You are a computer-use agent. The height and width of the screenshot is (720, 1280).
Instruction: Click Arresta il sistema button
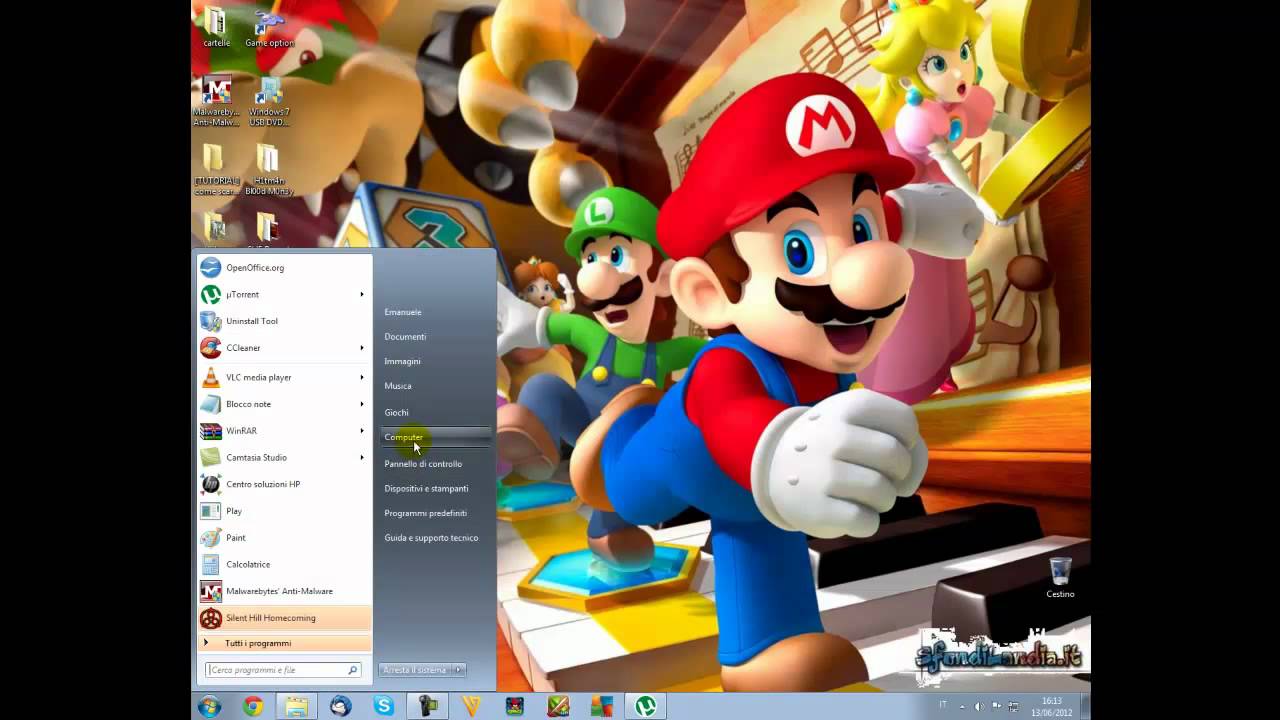(415, 670)
